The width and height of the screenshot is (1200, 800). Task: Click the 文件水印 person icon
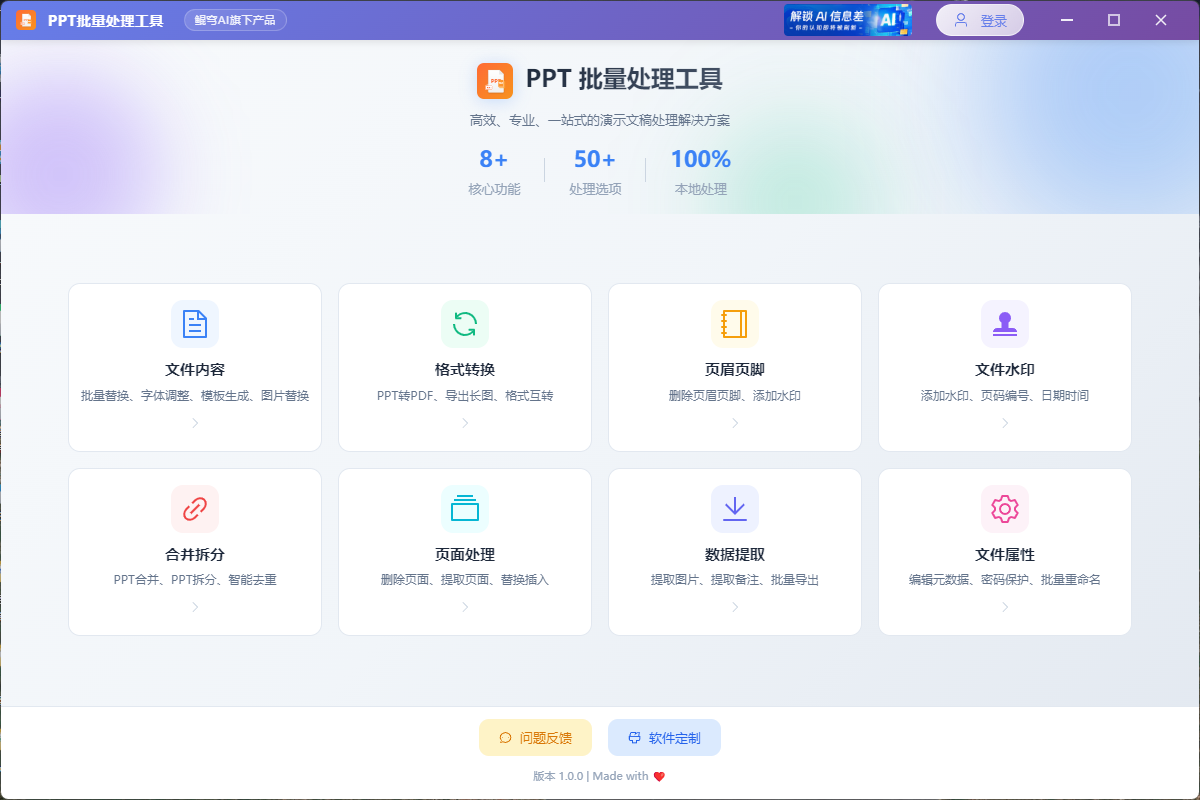click(x=1004, y=324)
